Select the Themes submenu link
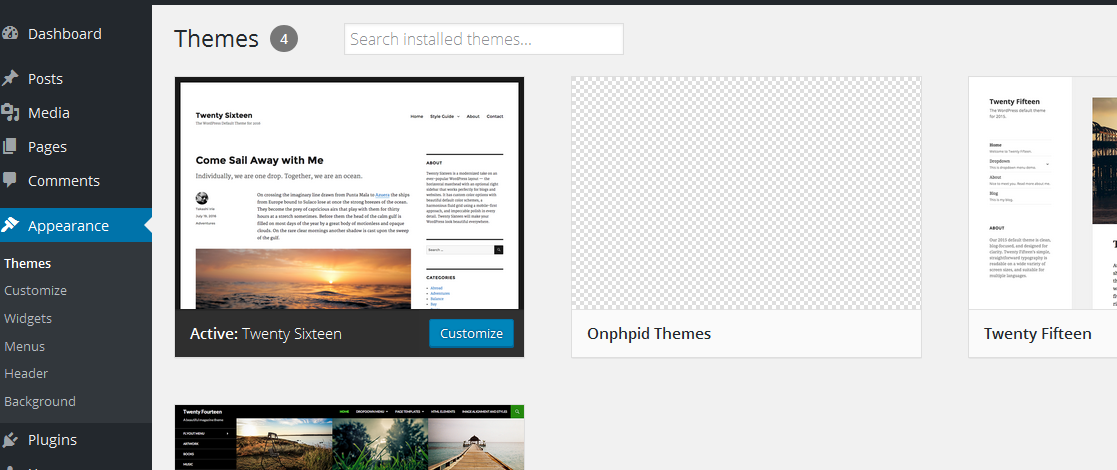The width and height of the screenshot is (1117, 470). pos(28,263)
